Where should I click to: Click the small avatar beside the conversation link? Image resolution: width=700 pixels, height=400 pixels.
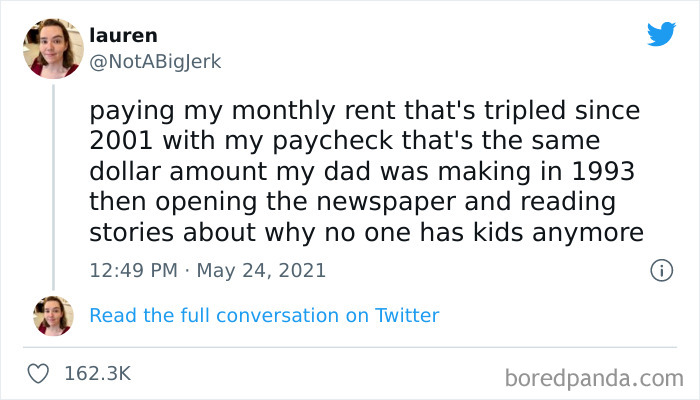[53, 315]
